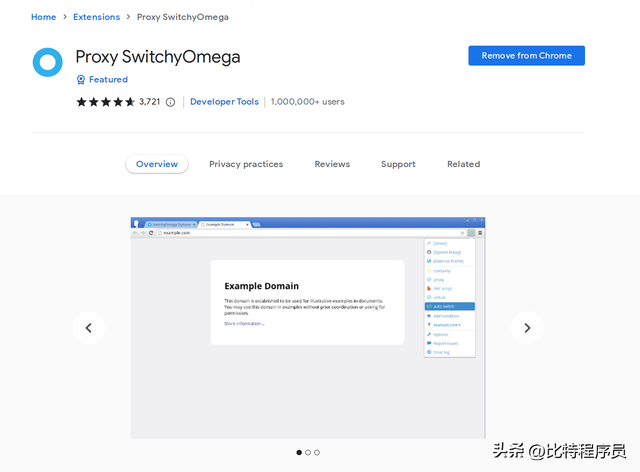The height and width of the screenshot is (472, 640).
Task: Select the third carousel dot indicator
Action: [x=317, y=452]
